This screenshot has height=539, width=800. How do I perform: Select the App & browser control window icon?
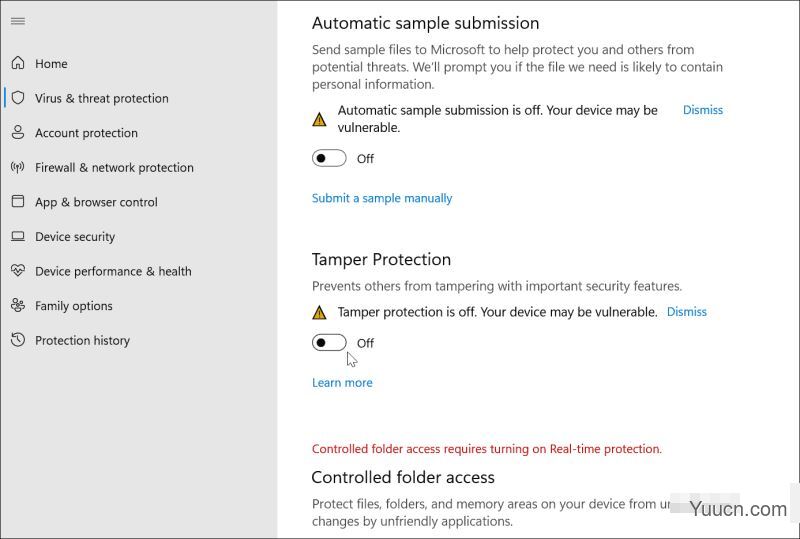[18, 201]
